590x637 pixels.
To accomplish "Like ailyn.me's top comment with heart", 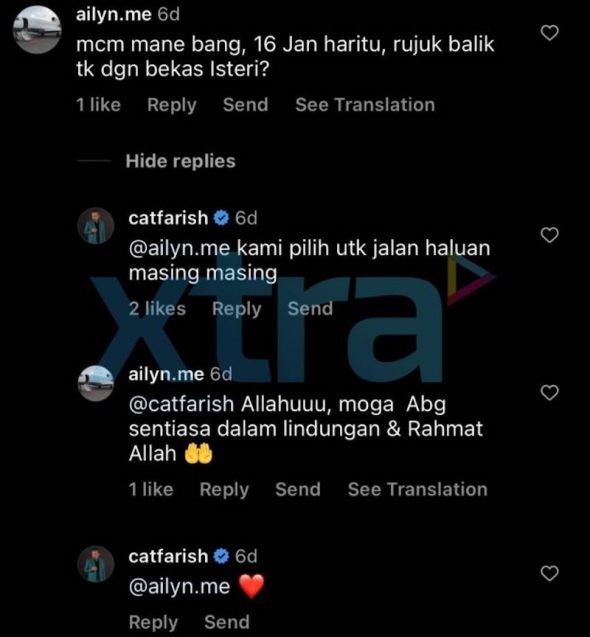I will tap(550, 33).
